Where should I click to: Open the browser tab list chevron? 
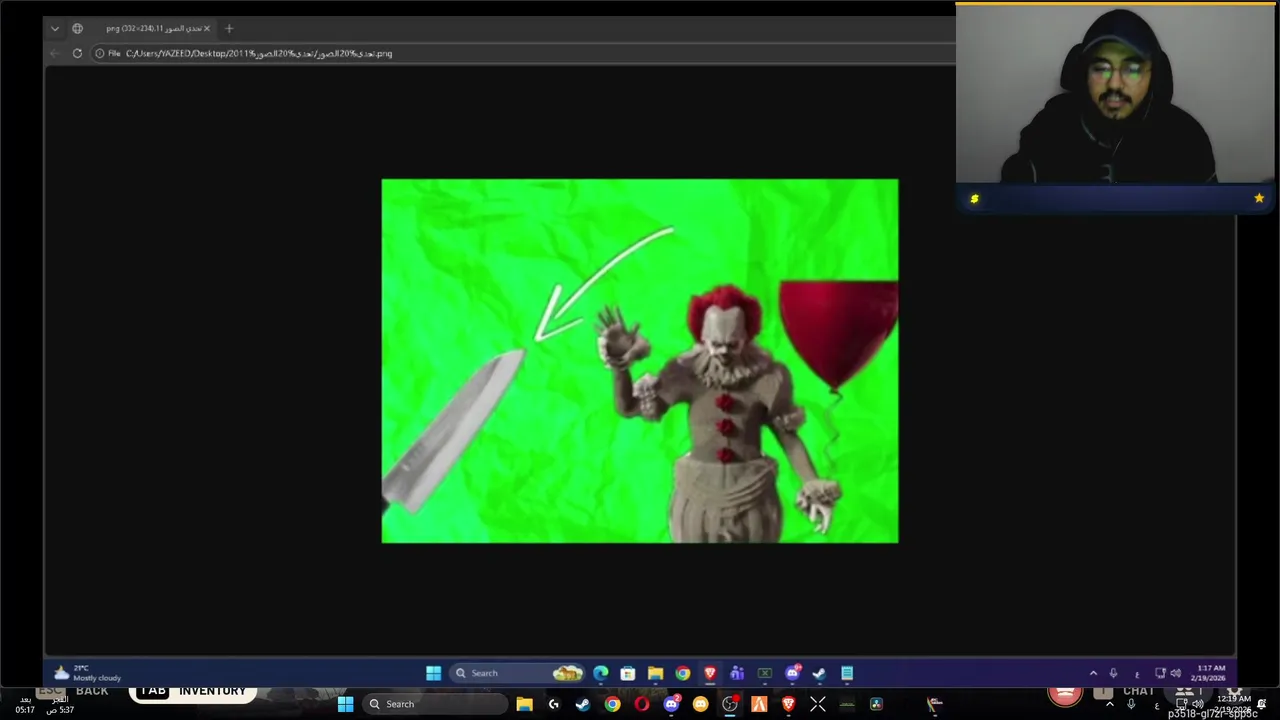point(55,29)
